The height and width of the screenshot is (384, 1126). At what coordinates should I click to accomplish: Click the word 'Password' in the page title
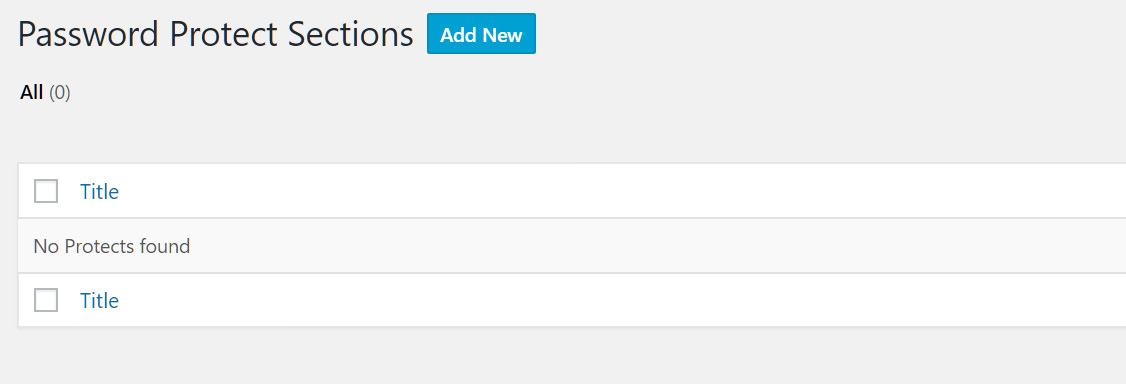[x=88, y=34]
